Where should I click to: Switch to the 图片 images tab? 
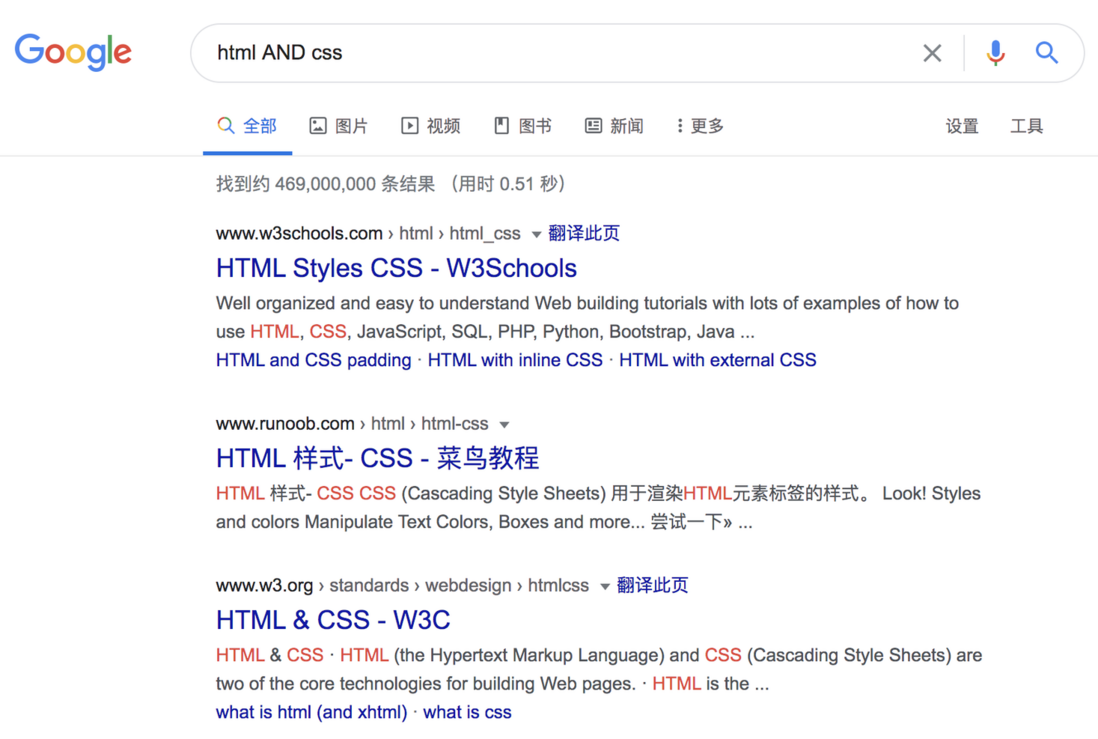coord(338,126)
